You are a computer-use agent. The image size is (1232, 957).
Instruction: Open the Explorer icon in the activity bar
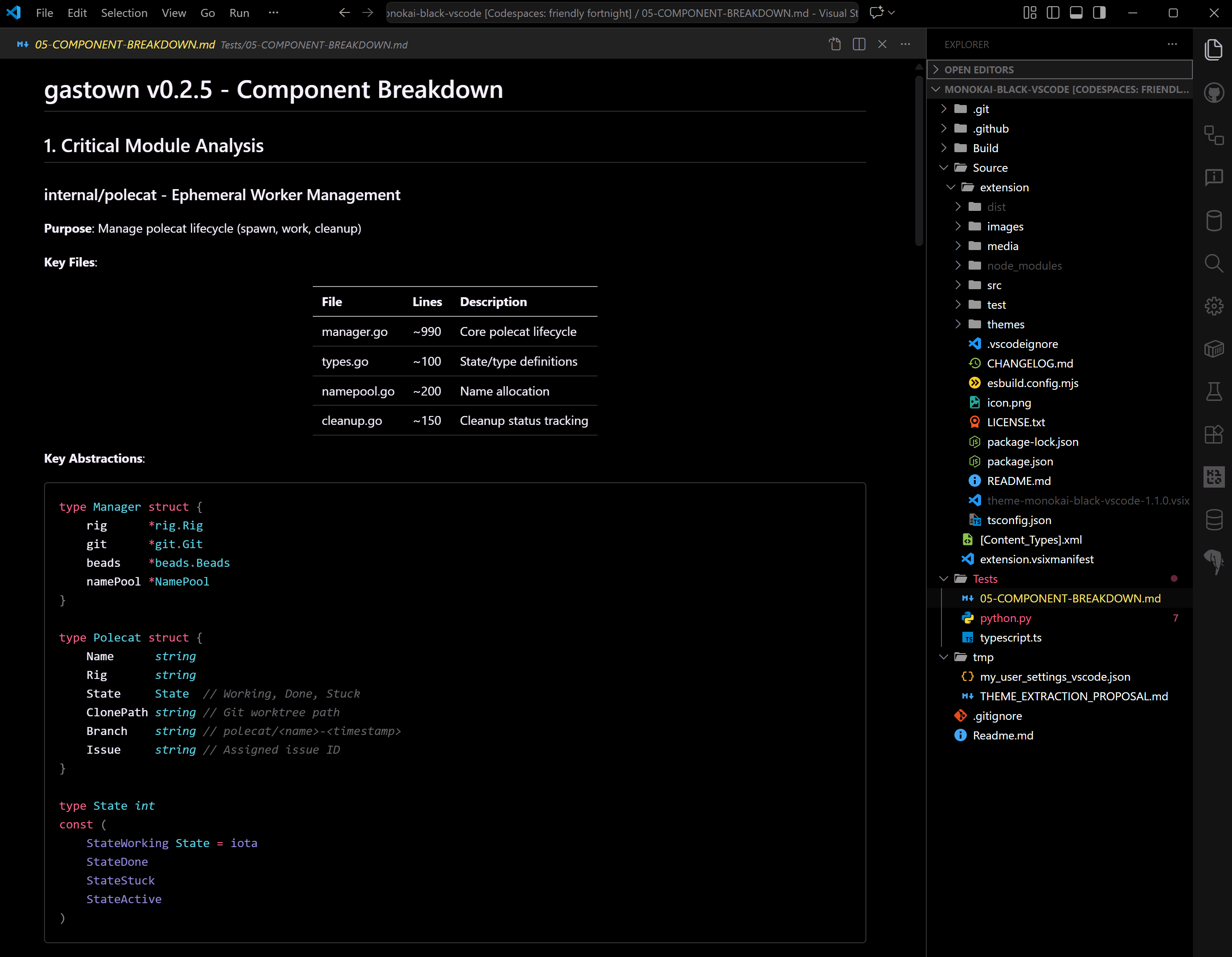coord(1214,50)
